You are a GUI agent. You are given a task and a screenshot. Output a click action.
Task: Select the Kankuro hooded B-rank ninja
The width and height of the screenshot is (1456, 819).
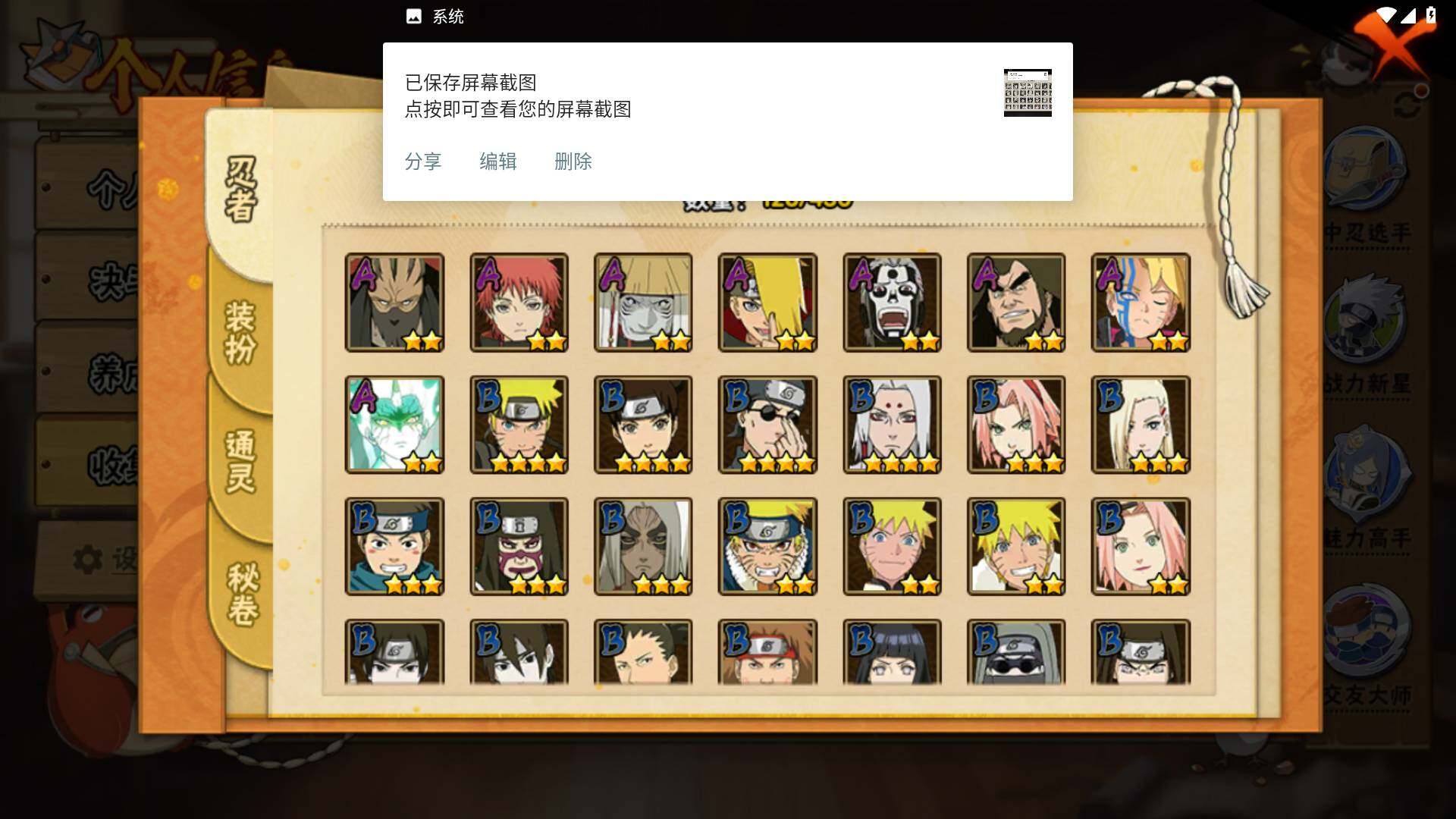[x=519, y=546]
